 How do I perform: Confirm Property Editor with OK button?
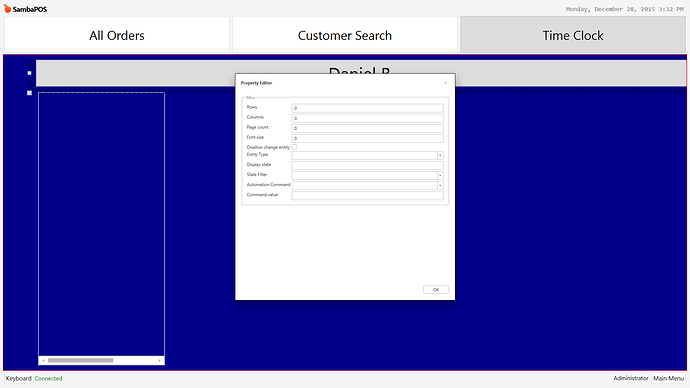436,289
